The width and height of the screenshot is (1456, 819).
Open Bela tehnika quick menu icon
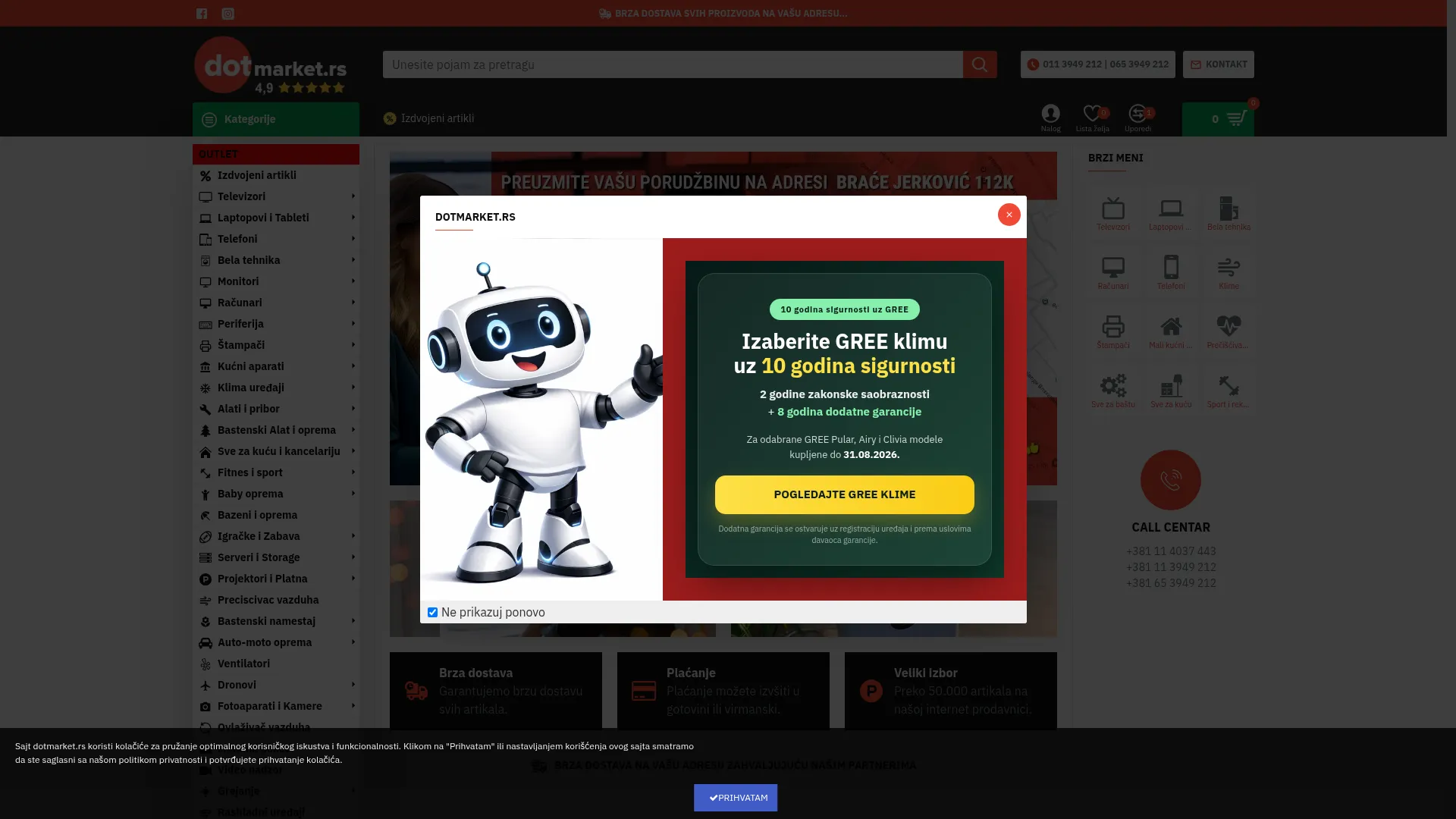(x=1228, y=213)
